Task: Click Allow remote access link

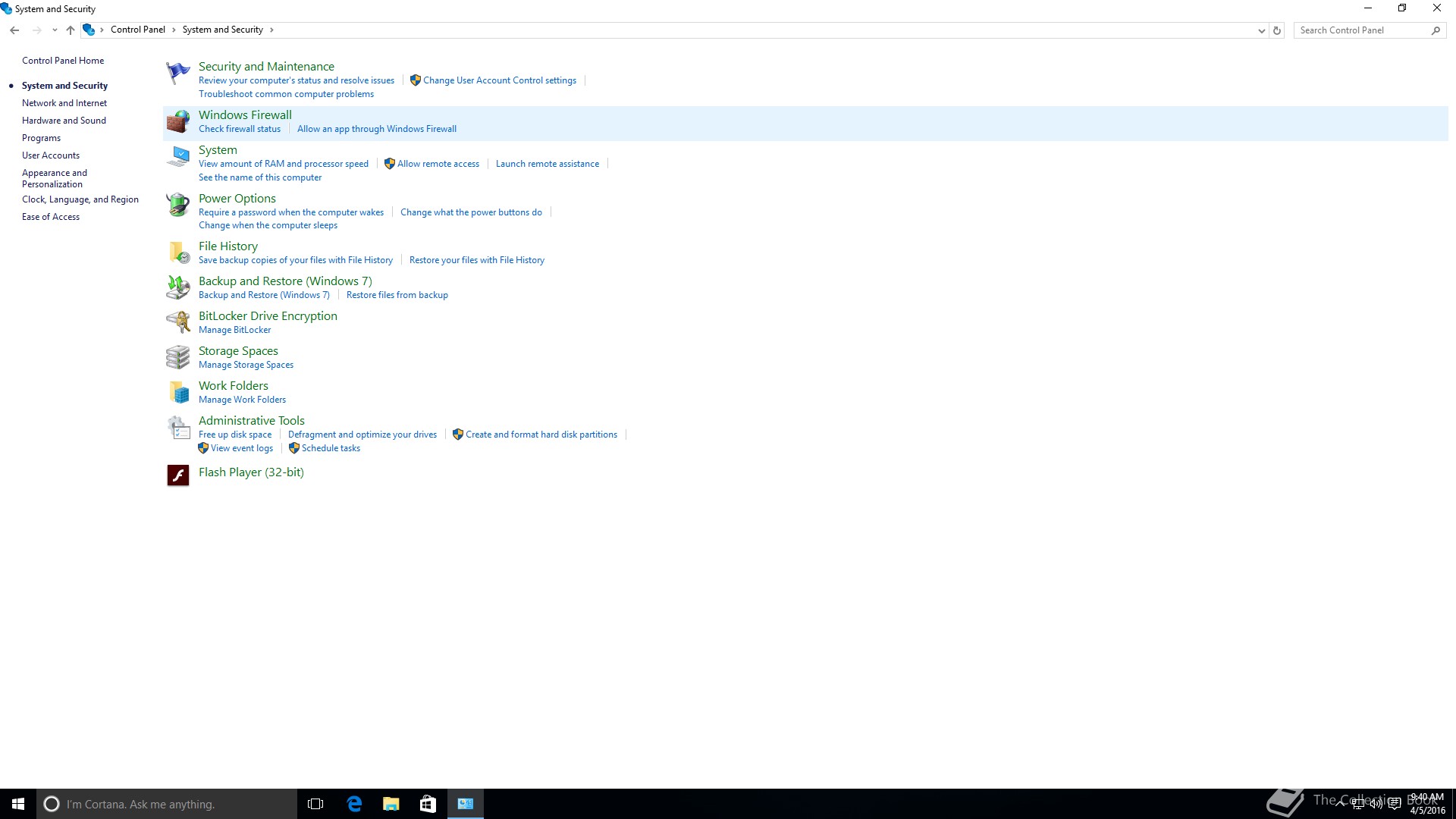Action: click(x=438, y=164)
